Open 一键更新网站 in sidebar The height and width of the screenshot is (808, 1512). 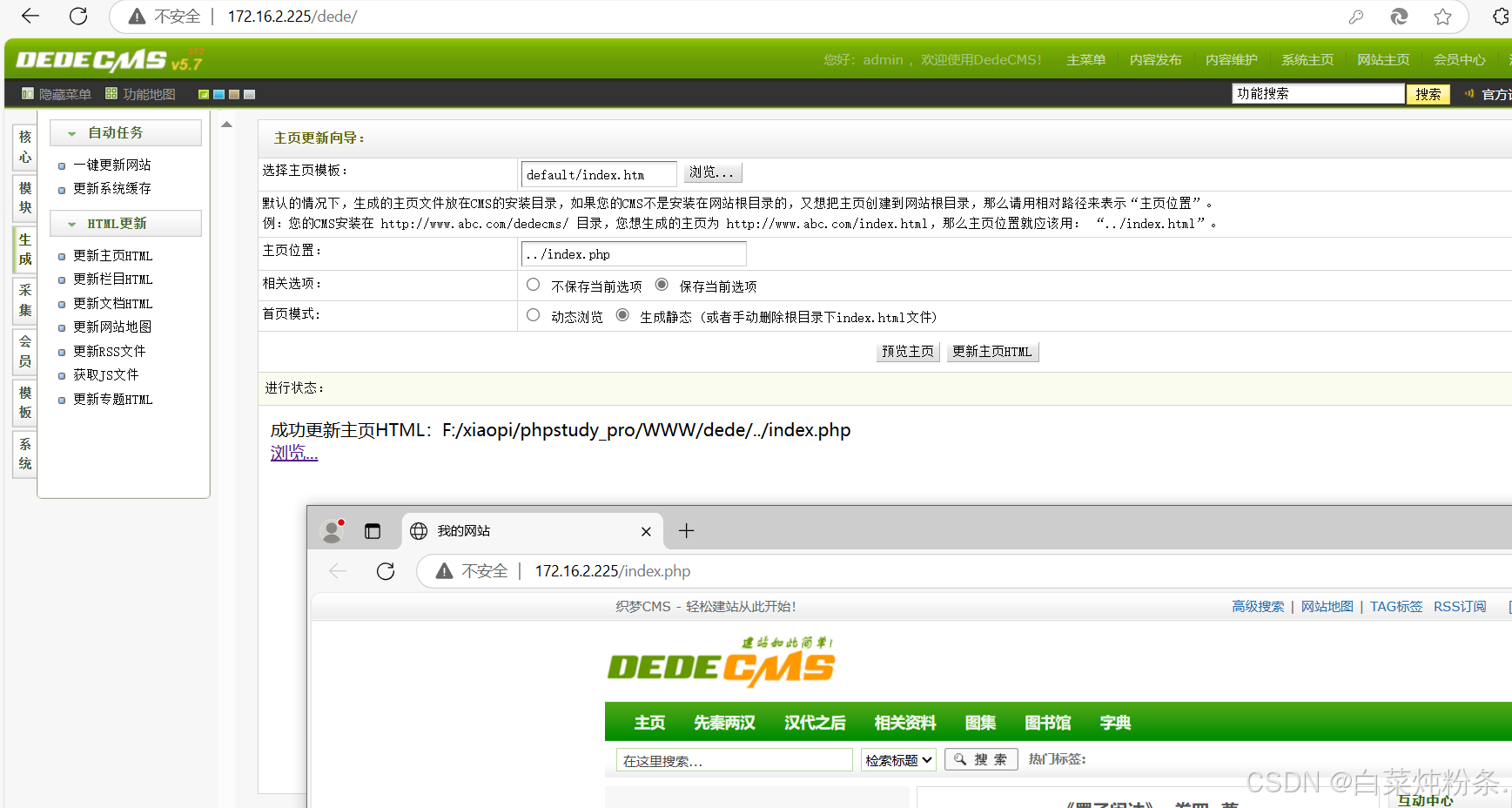[x=111, y=165]
